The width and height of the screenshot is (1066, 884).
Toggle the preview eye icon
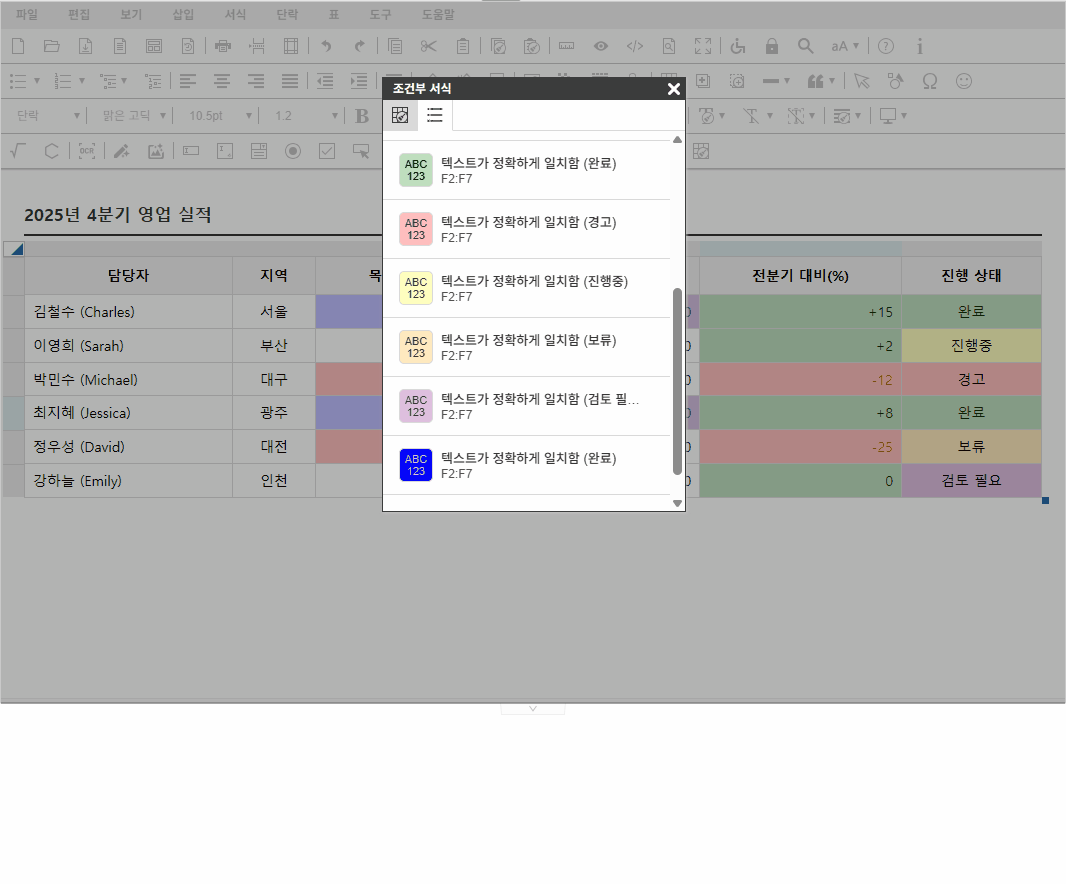600,46
